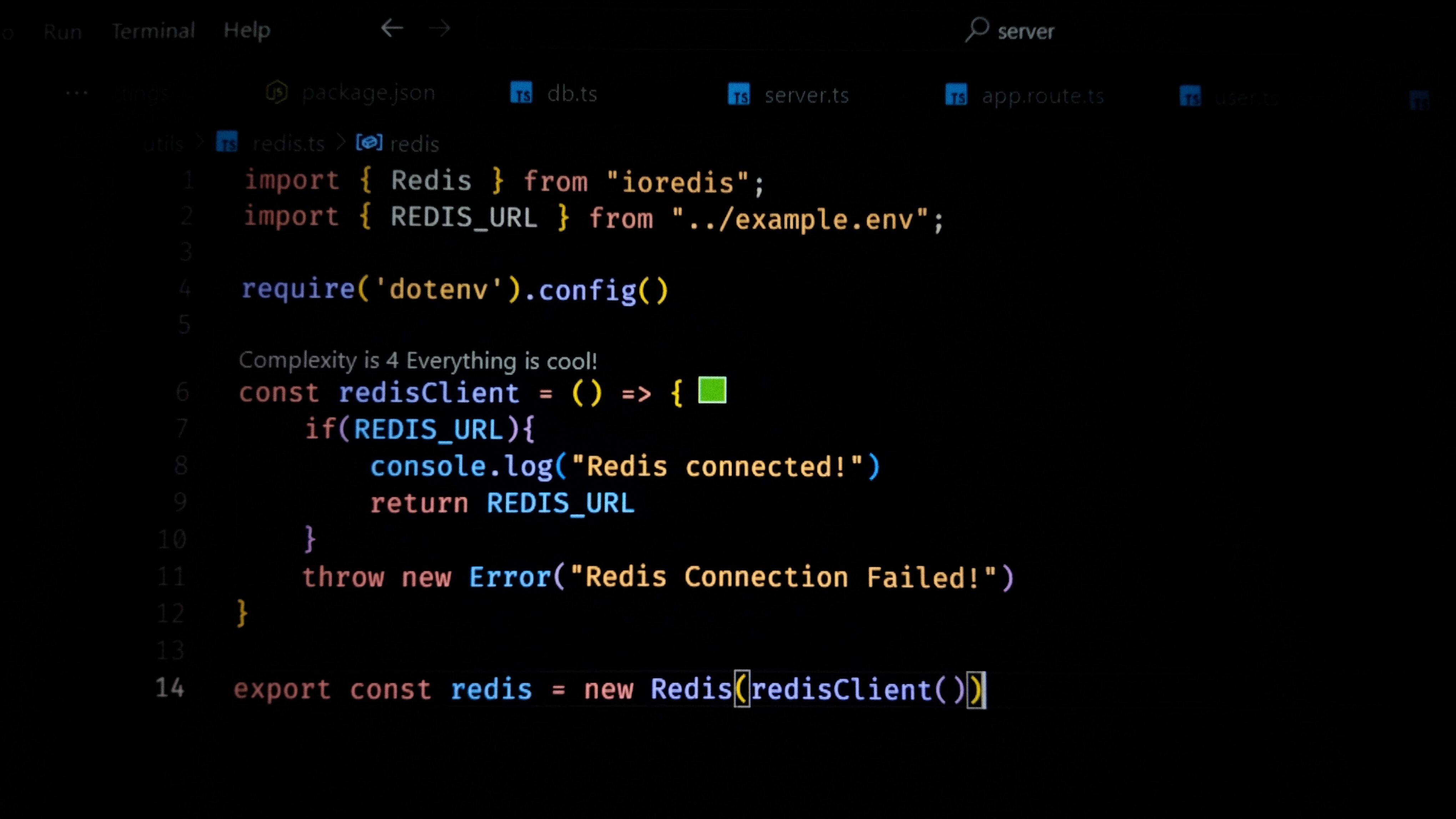Click the go forward arrow

pyautogui.click(x=439, y=28)
